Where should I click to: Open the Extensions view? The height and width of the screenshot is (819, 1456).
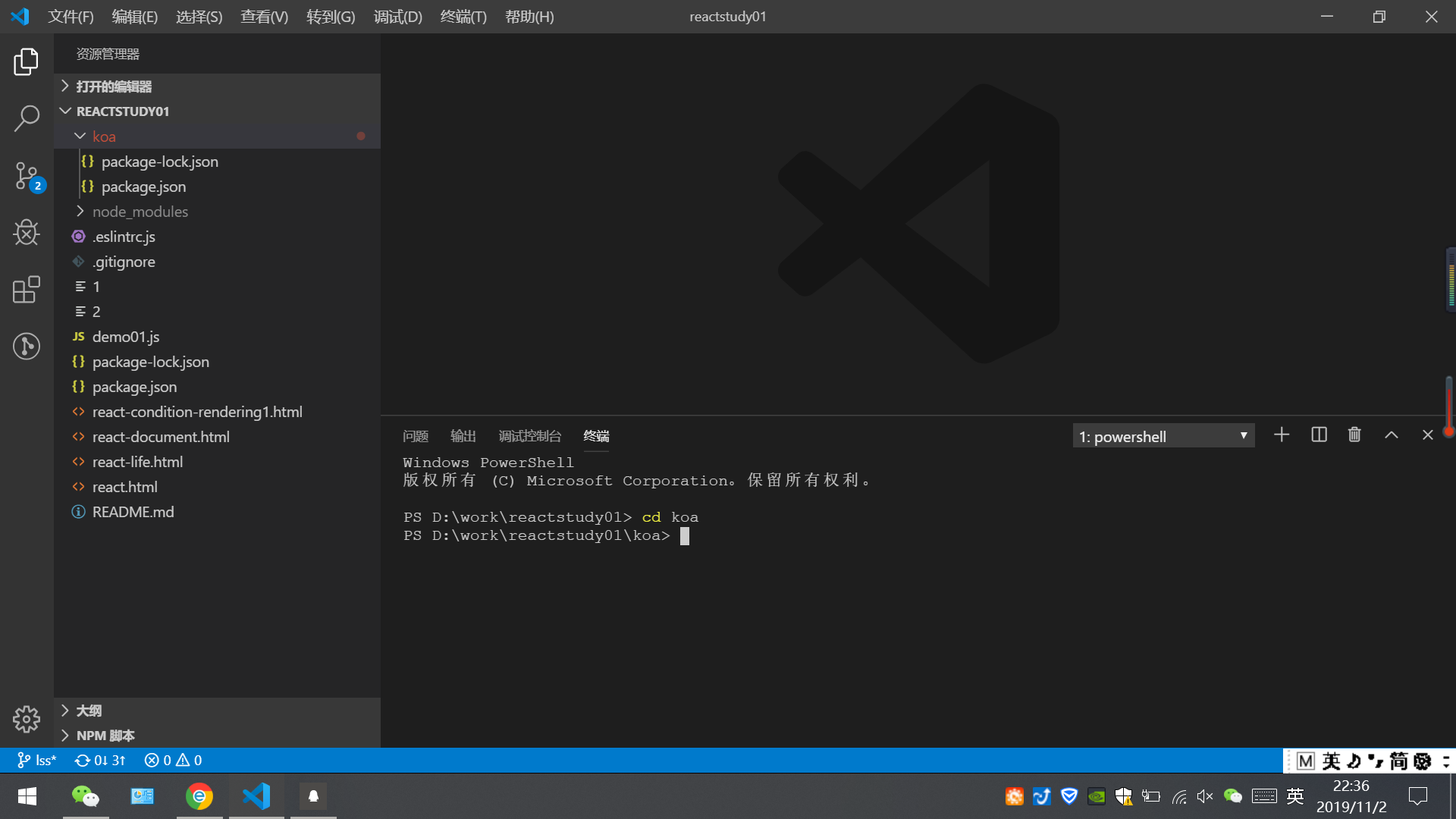[27, 290]
